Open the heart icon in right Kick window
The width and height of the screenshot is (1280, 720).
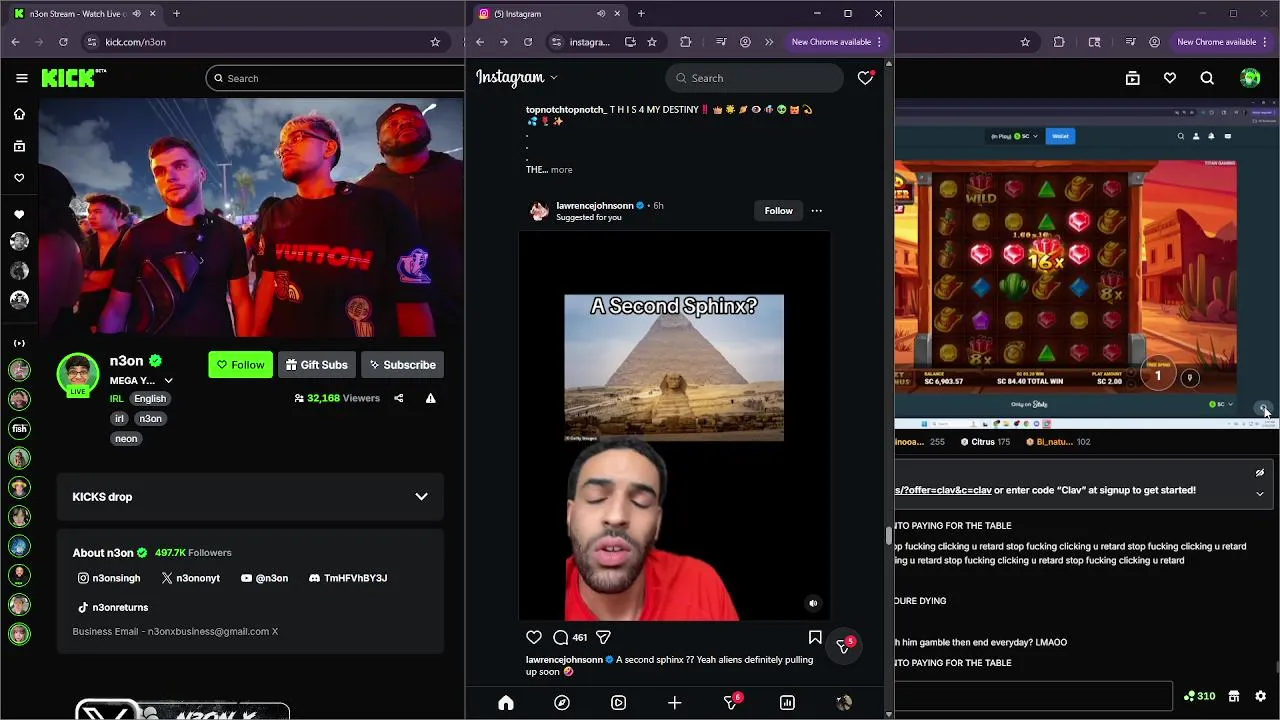pos(1170,78)
